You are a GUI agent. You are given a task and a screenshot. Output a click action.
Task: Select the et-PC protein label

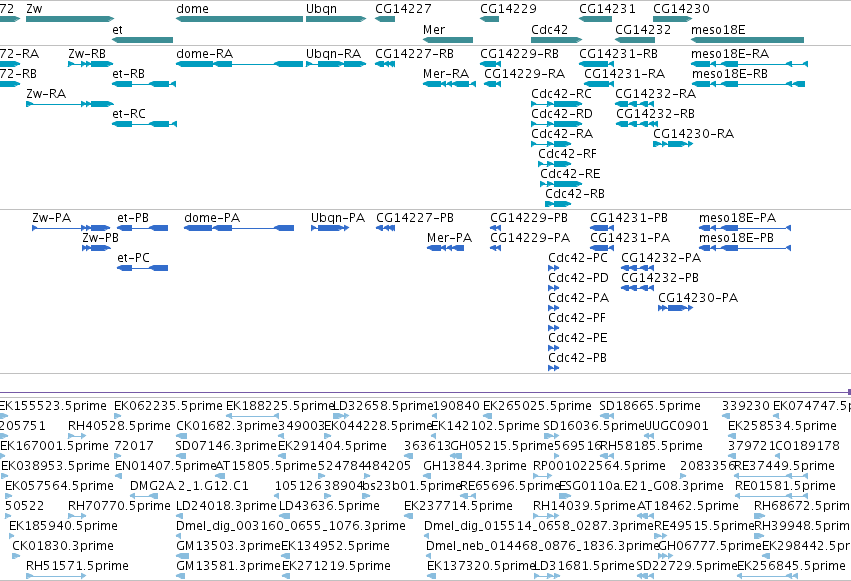[133, 258]
